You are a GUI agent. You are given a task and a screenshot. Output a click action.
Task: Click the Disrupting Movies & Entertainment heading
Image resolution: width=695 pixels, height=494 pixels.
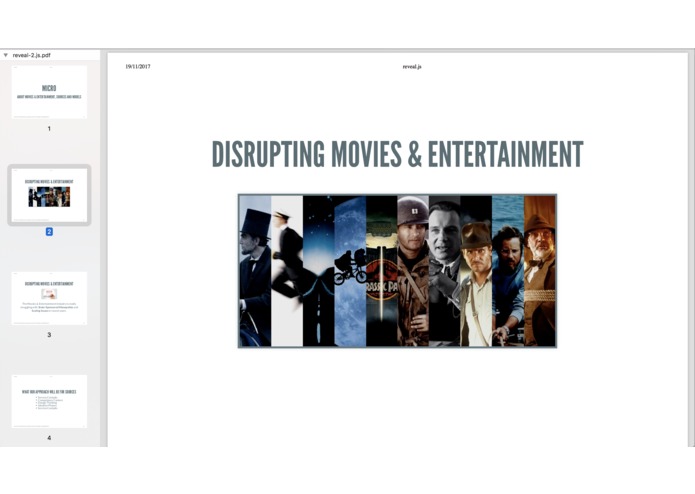tap(398, 154)
